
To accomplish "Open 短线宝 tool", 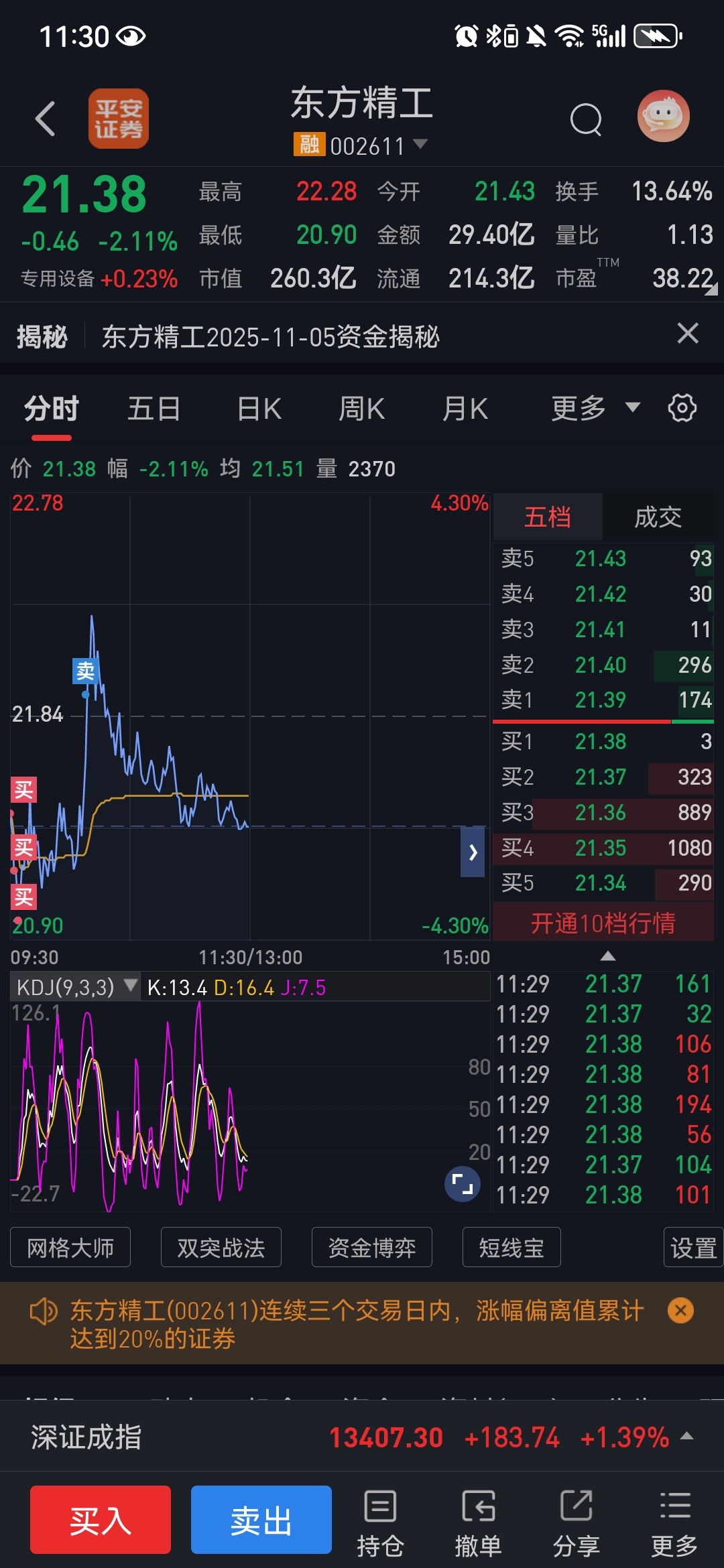I will [511, 1247].
